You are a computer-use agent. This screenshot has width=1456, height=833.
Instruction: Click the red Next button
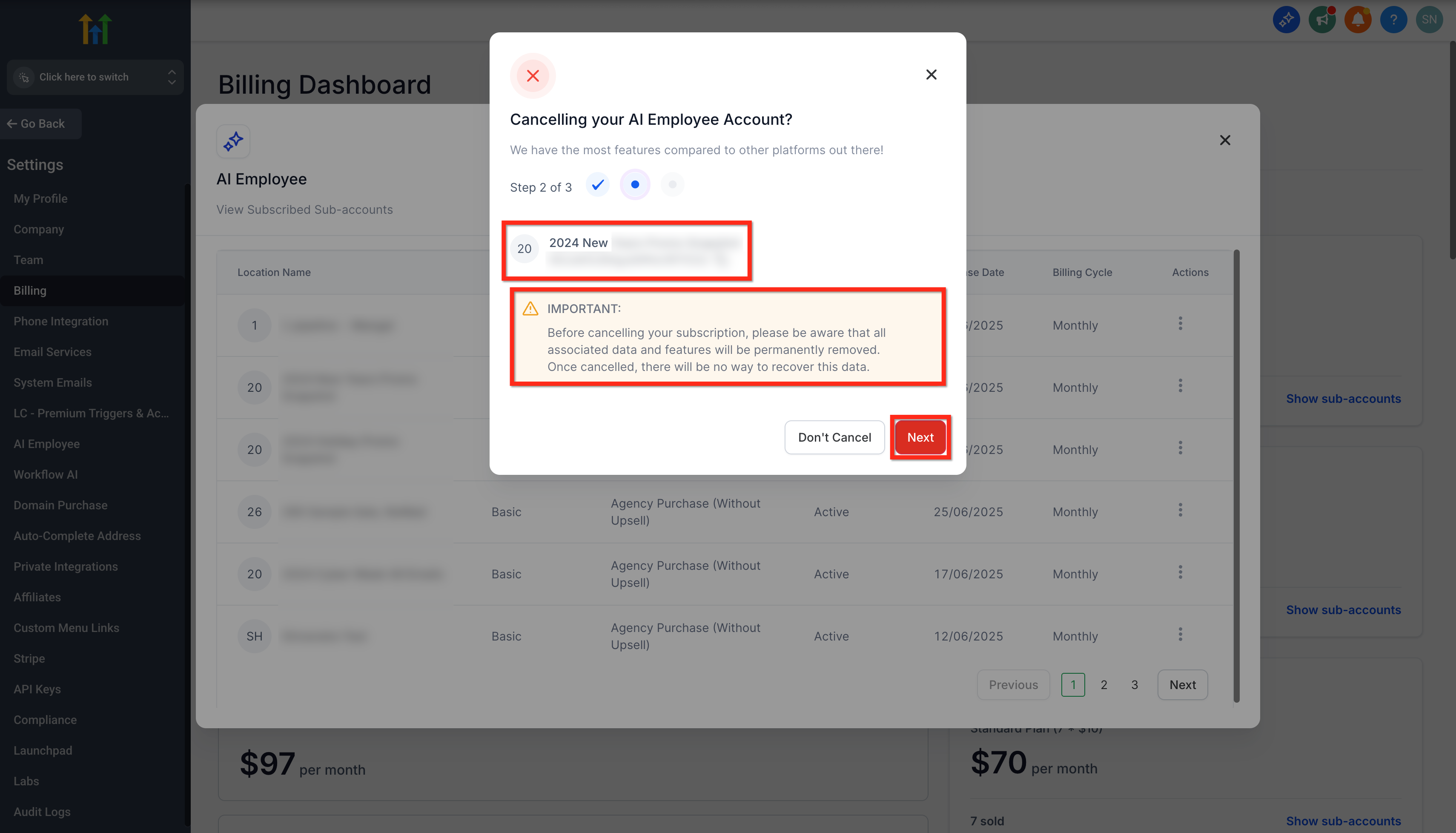[920, 438]
